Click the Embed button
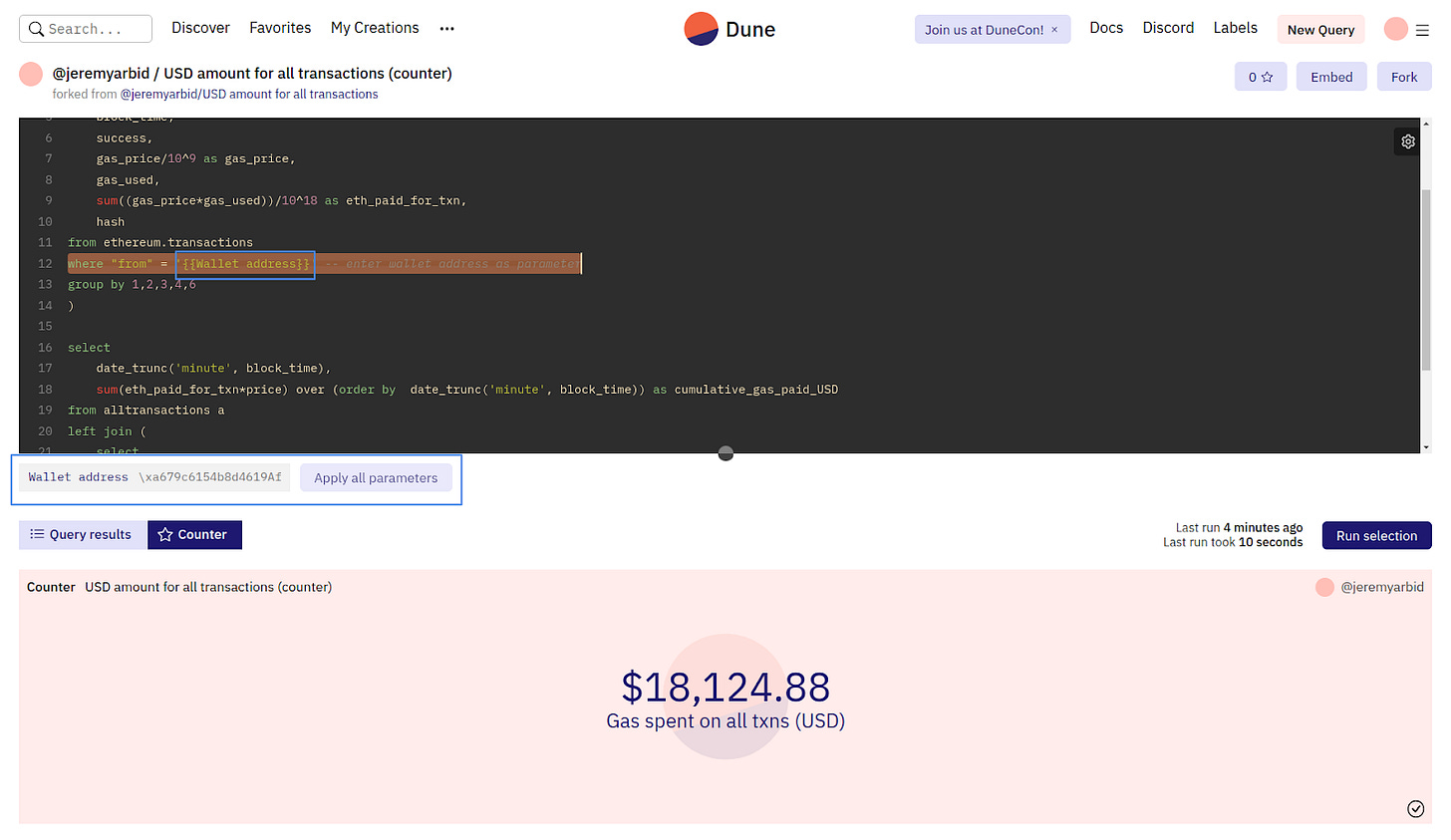Screen dimensions: 1451x840 (1331, 77)
